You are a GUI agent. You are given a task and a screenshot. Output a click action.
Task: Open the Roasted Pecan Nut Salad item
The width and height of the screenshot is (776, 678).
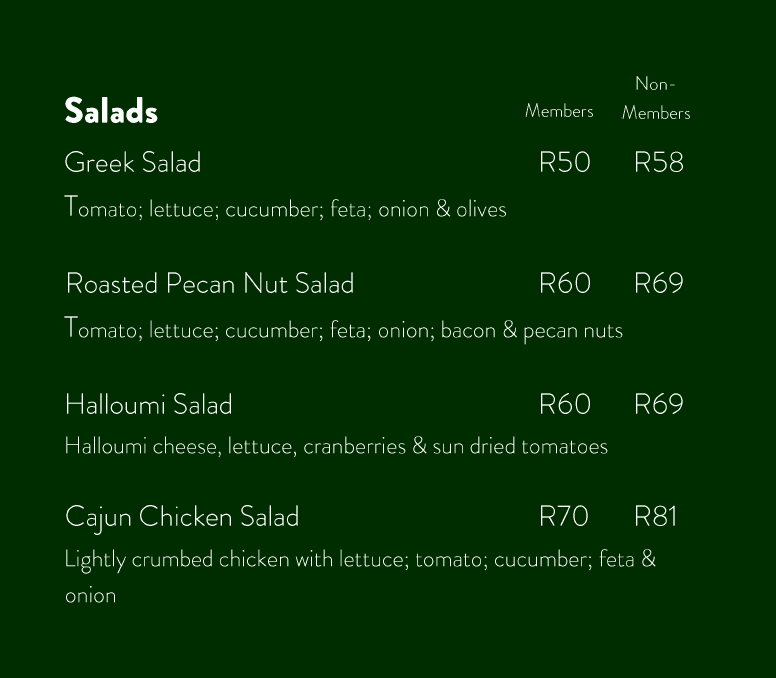[x=210, y=284]
